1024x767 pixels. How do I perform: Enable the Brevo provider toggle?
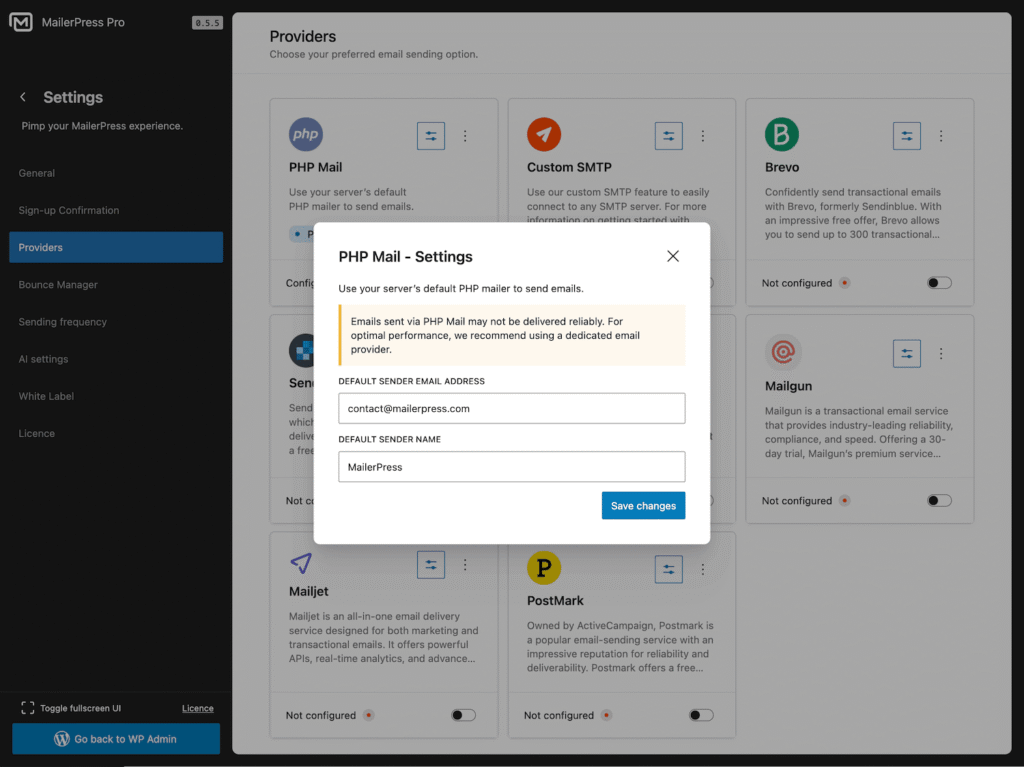[938, 283]
